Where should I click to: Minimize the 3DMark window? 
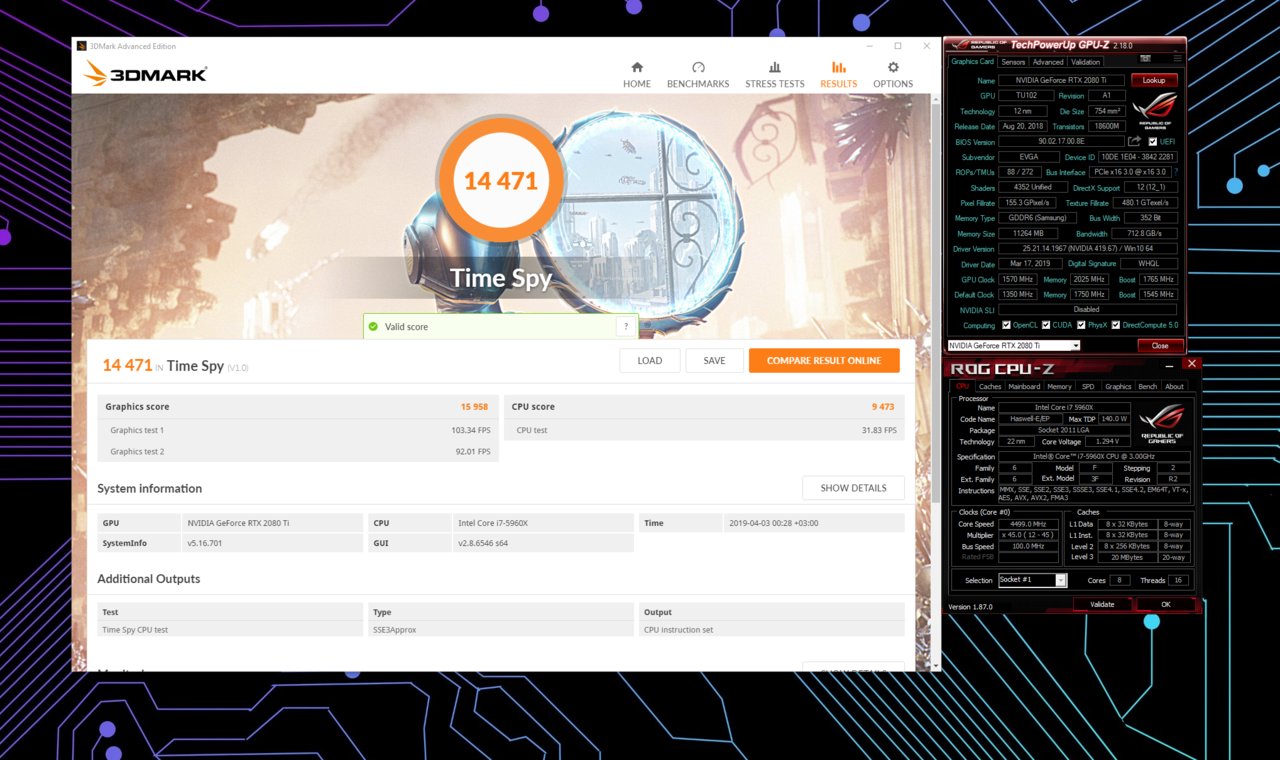870,45
